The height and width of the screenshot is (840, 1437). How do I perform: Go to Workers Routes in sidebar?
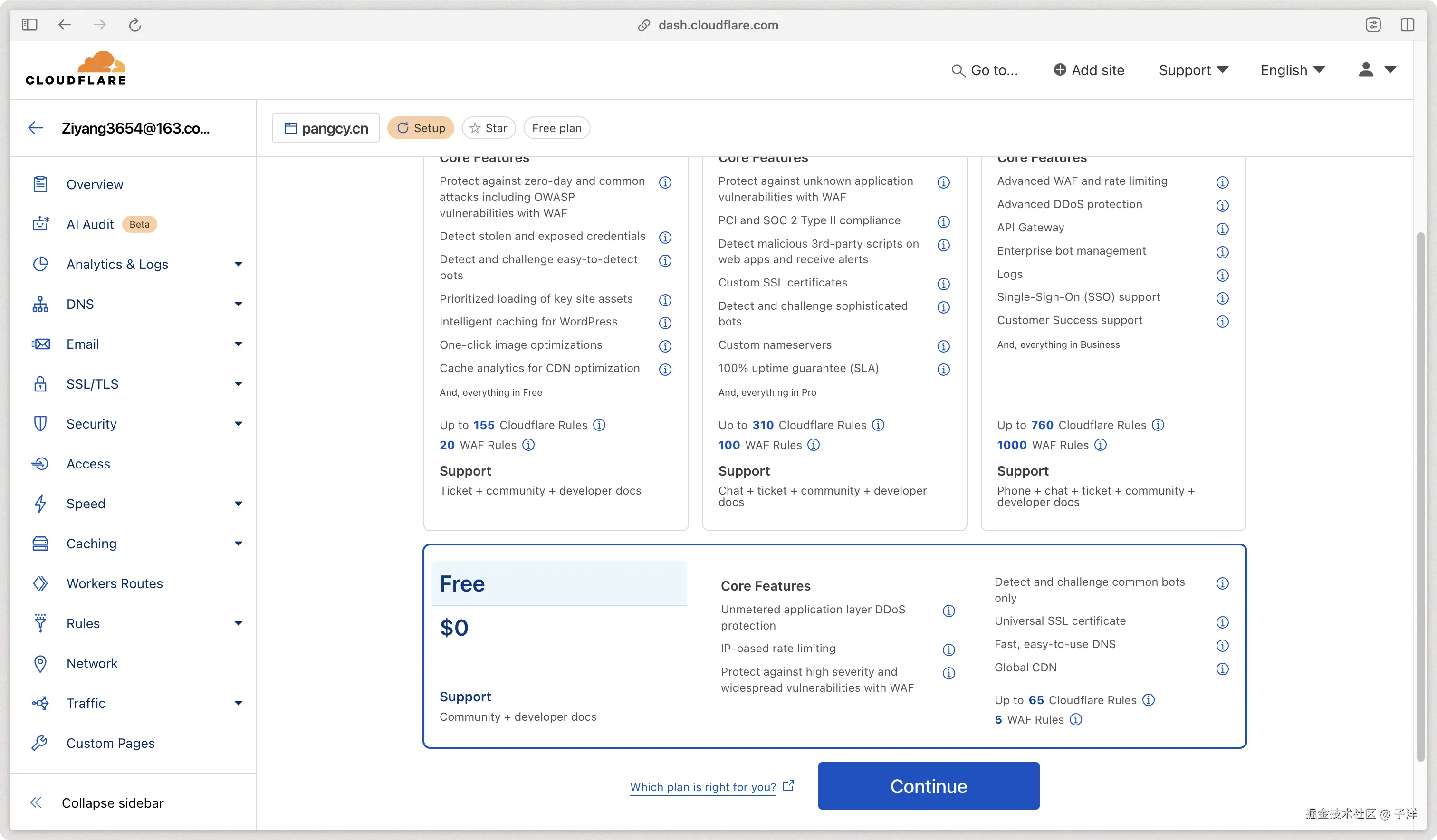[115, 583]
